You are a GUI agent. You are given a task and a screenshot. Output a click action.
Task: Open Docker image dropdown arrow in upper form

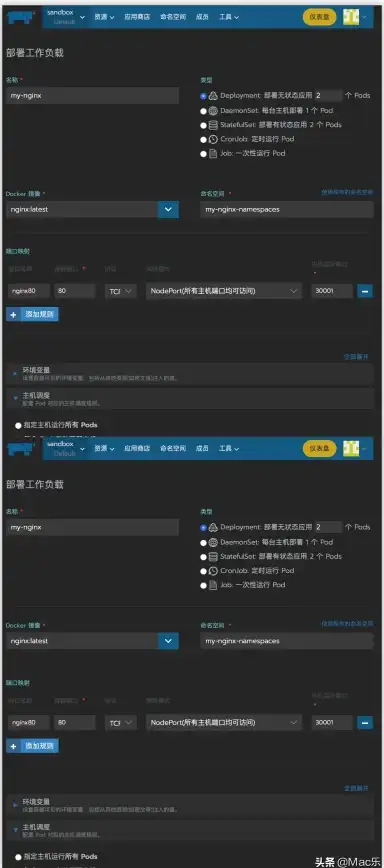pyautogui.click(x=168, y=210)
